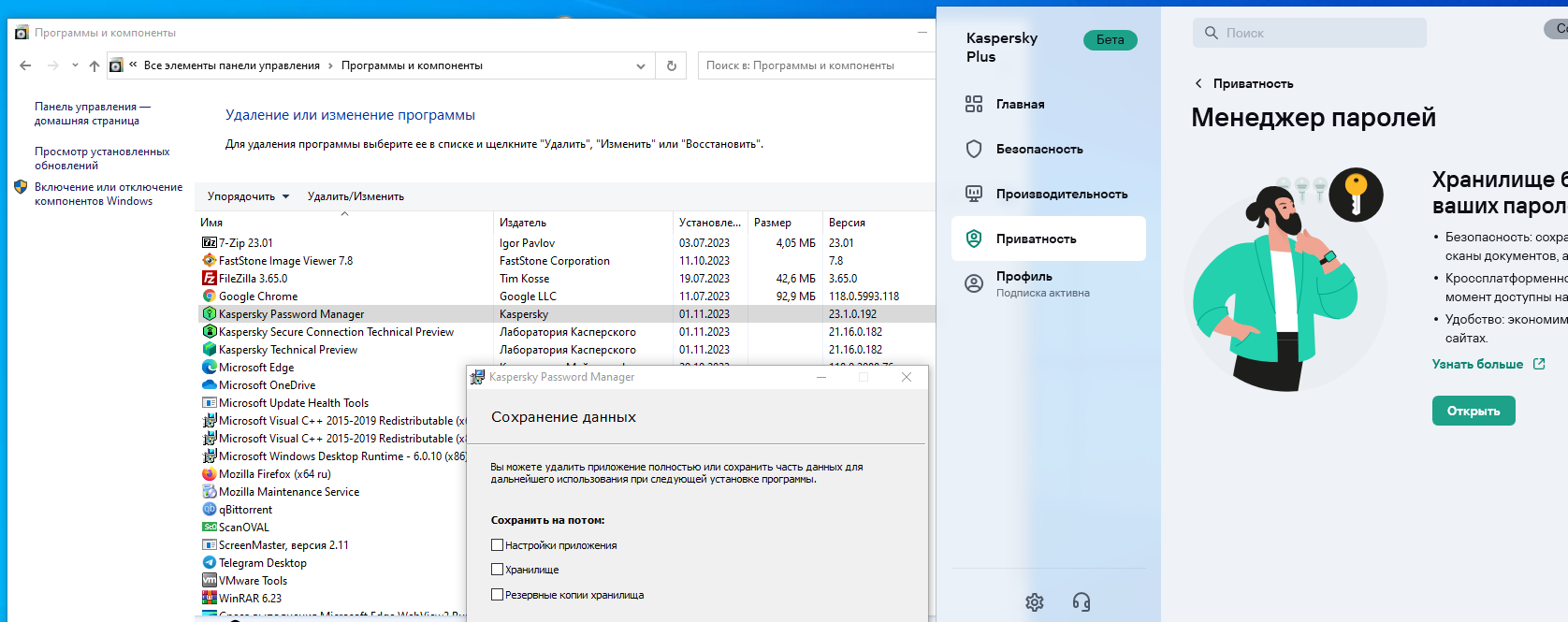Click the ScanOVAL icon in list
The height and width of the screenshot is (622, 1568).
(x=210, y=528)
